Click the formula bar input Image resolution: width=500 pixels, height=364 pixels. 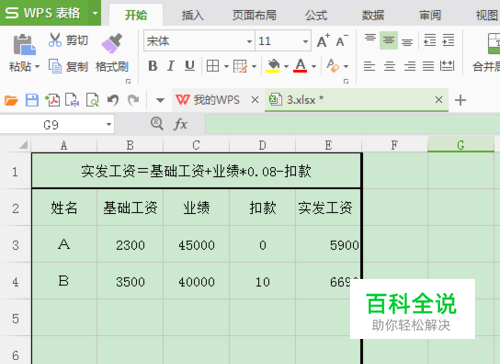pos(353,124)
